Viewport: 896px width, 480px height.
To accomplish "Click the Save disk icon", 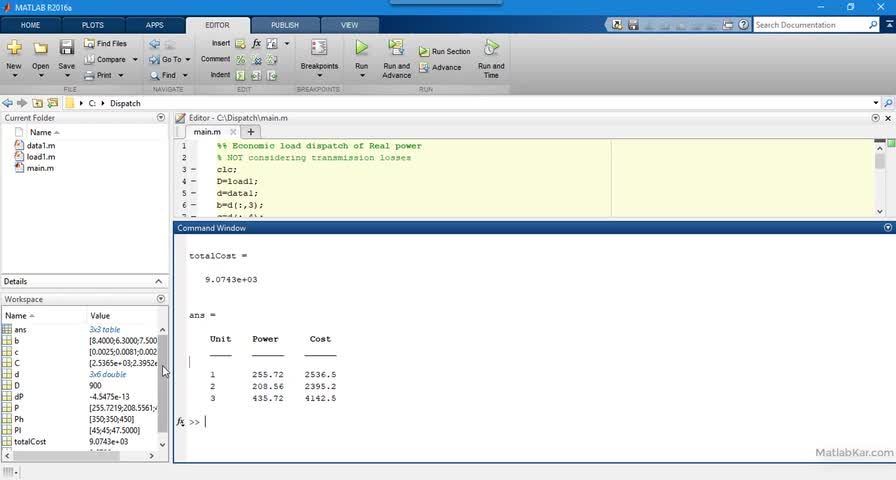I will coord(67,48).
